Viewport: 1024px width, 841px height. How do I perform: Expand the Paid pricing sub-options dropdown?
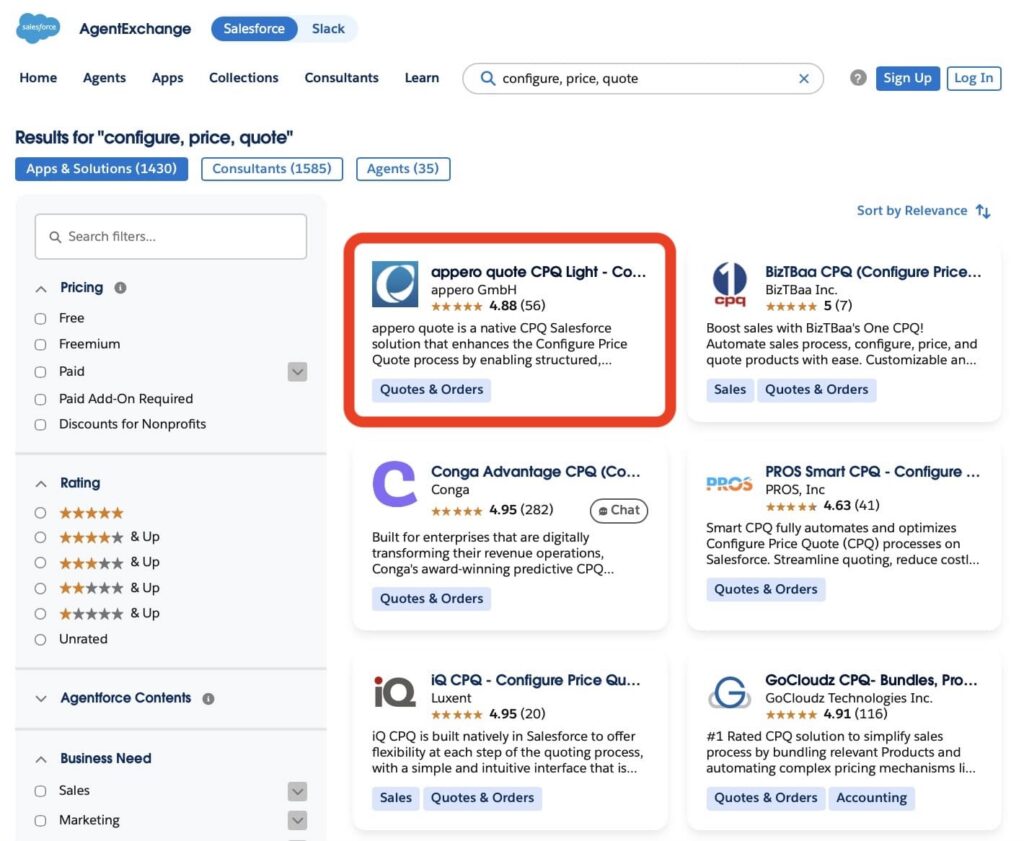[x=297, y=372]
